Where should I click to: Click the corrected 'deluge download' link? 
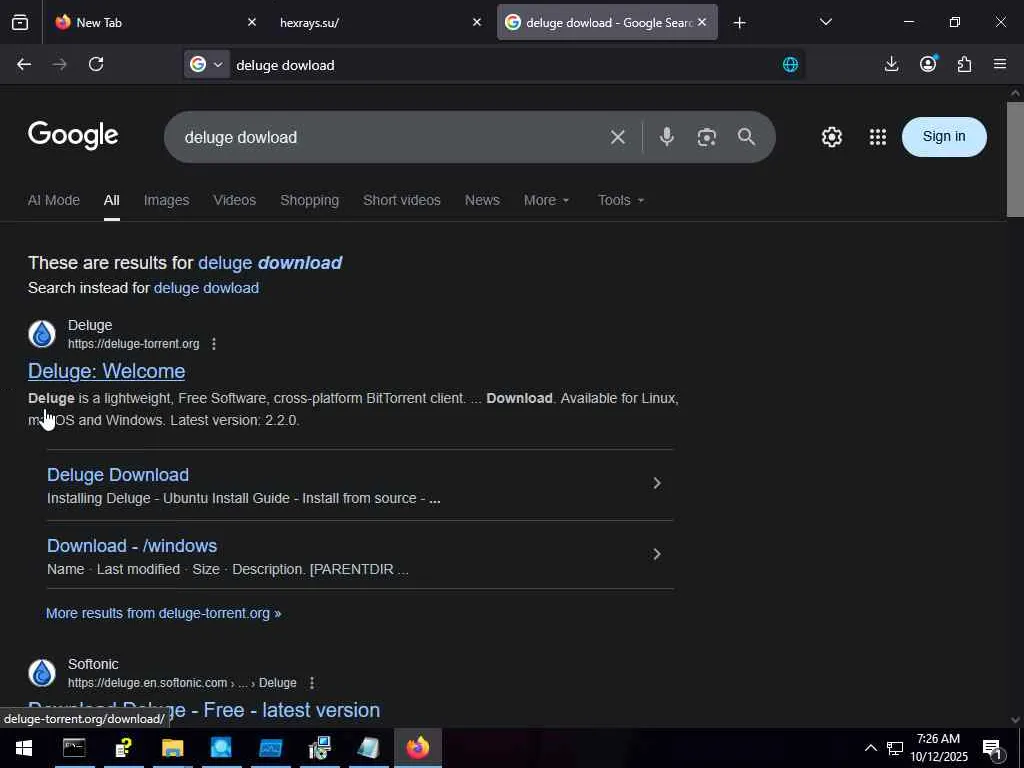tap(270, 263)
